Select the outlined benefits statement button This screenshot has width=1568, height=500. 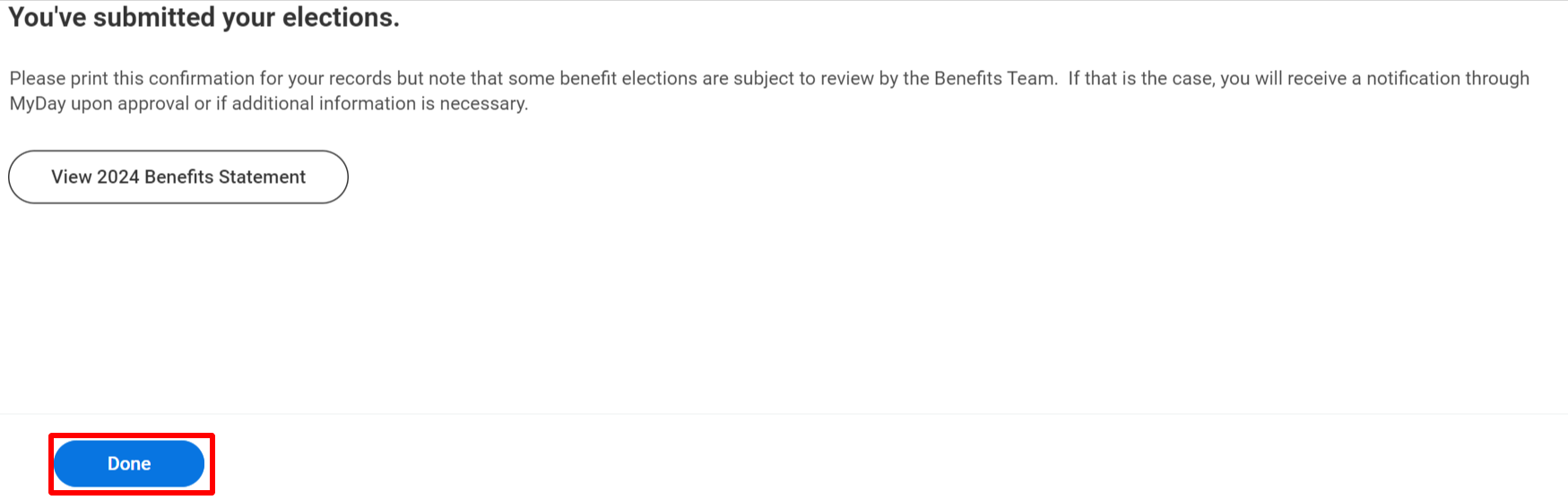(x=178, y=177)
